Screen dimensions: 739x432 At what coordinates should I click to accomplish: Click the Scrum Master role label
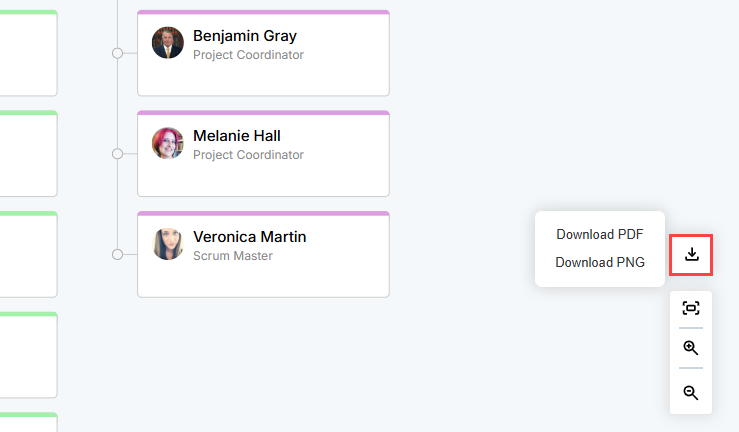tap(233, 256)
